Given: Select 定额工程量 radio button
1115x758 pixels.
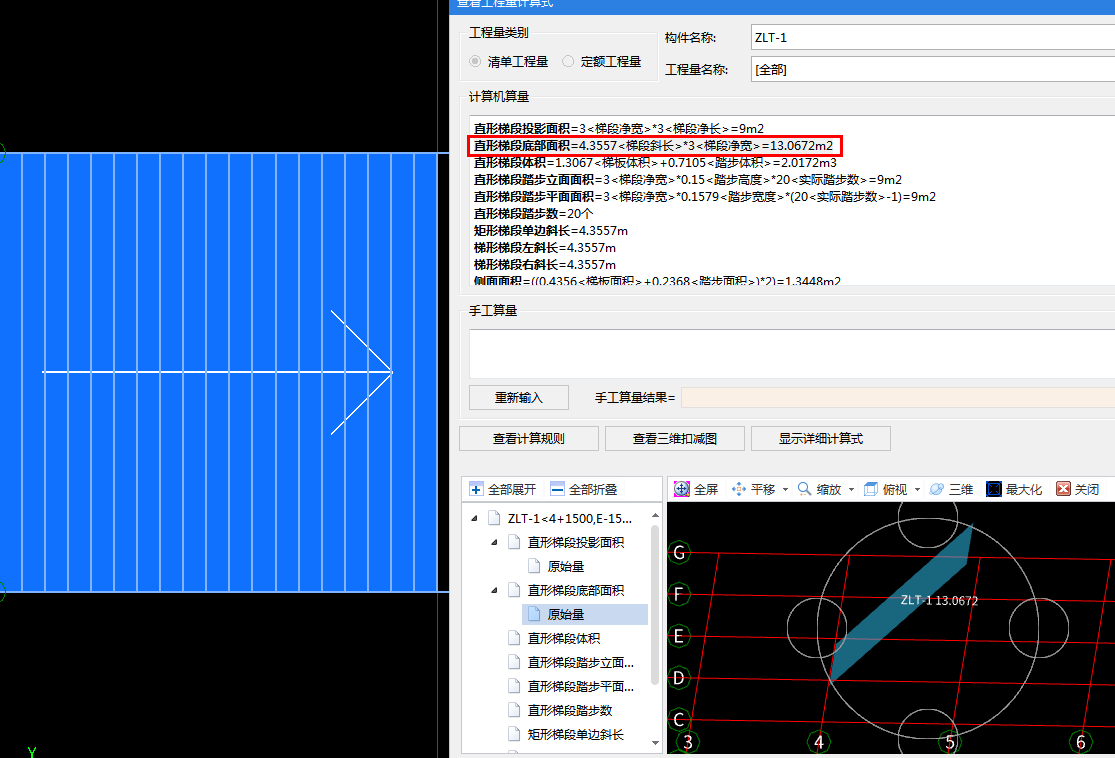Looking at the screenshot, I should click(567, 61).
